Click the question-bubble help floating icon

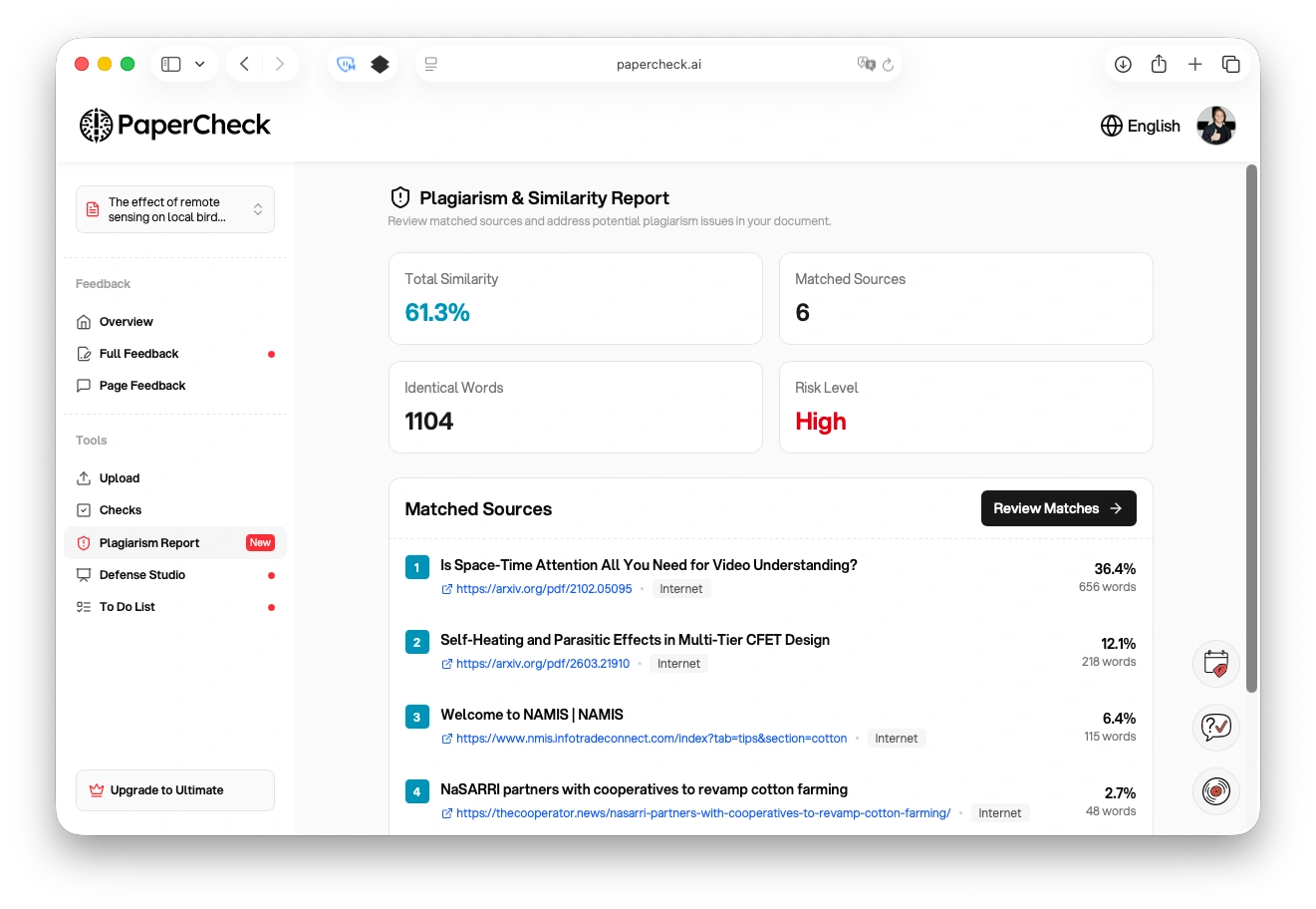coord(1215,727)
